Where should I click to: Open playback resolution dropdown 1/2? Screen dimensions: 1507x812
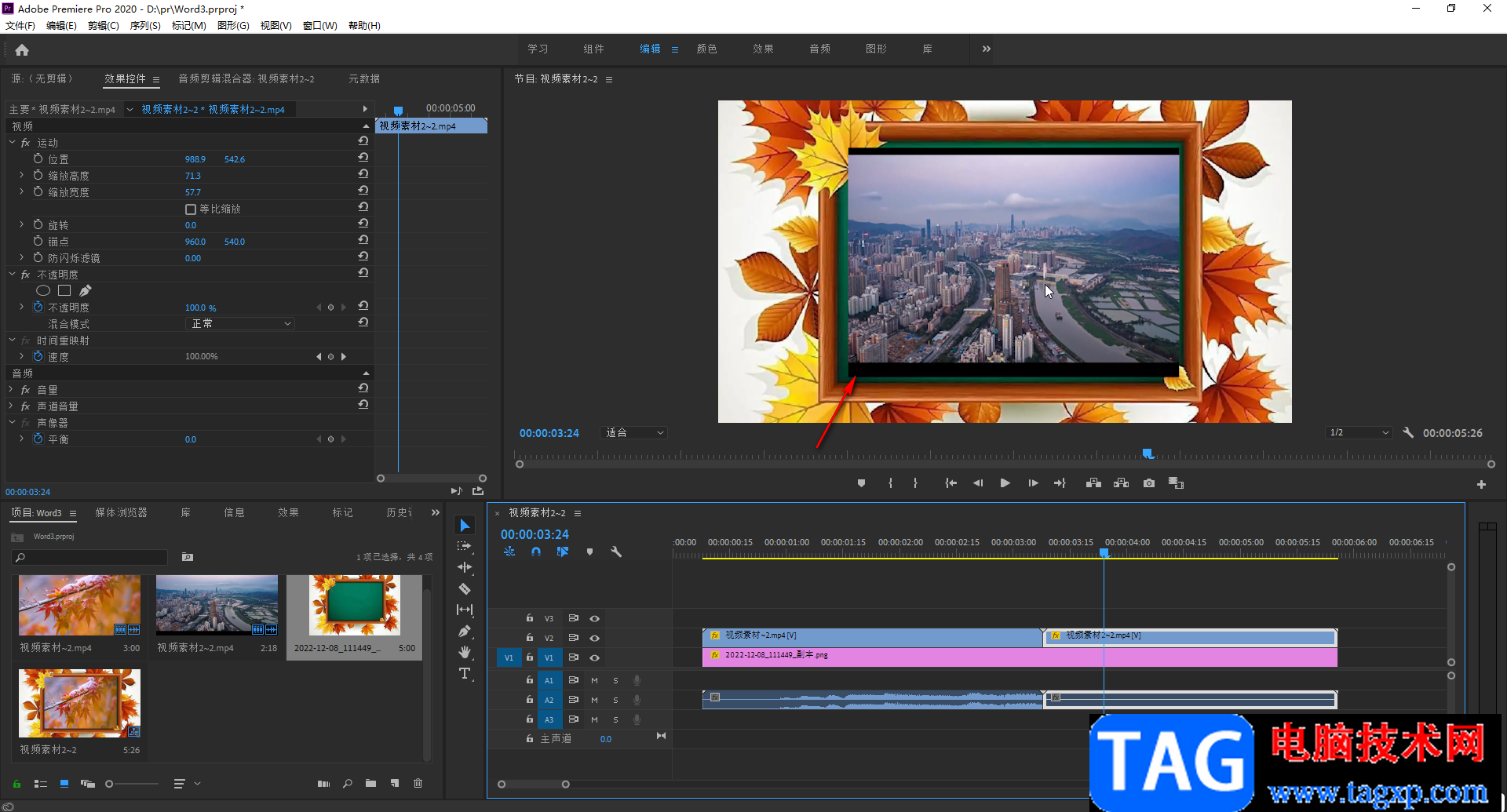[x=1359, y=432]
